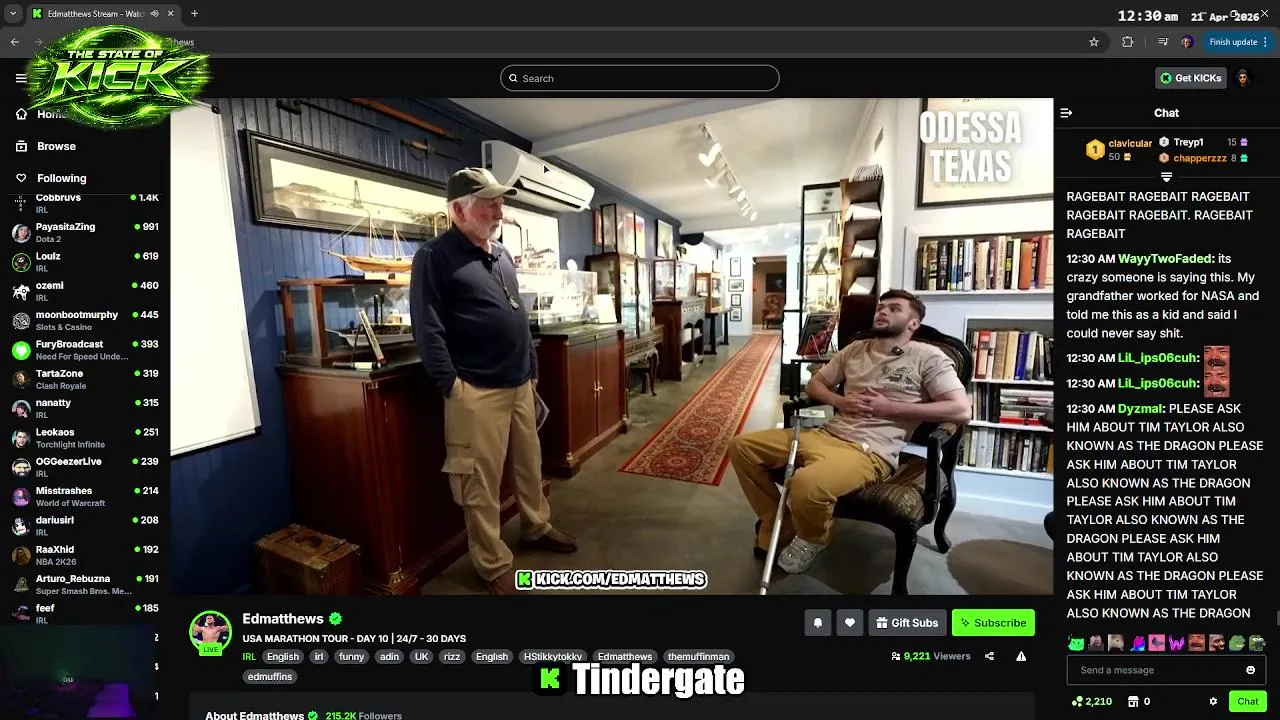The image size is (1280, 720).
Task: Open Browse in the sidebar
Action: (x=56, y=146)
